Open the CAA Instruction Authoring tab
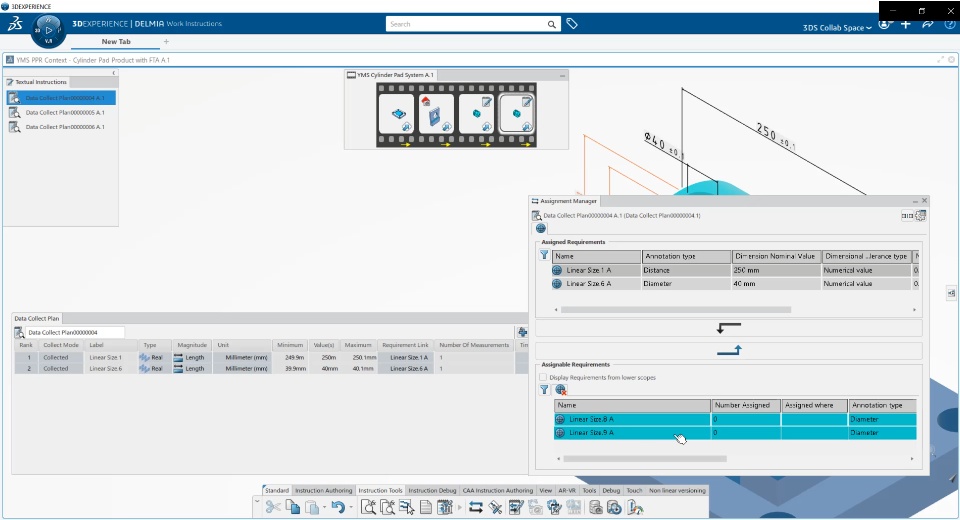Viewport: 960px width, 520px height. (498, 491)
